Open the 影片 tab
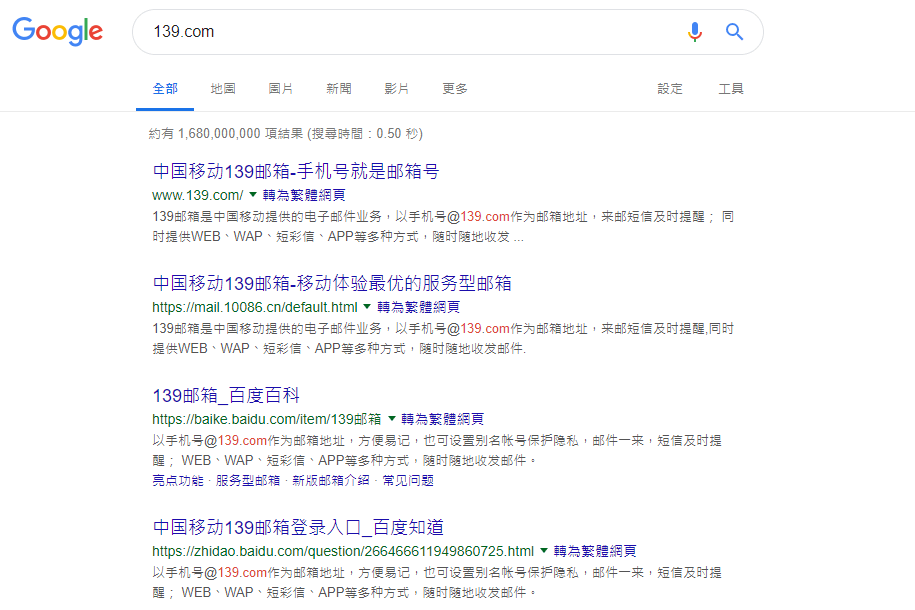Screen dimensions: 915x610 pyautogui.click(x=396, y=89)
